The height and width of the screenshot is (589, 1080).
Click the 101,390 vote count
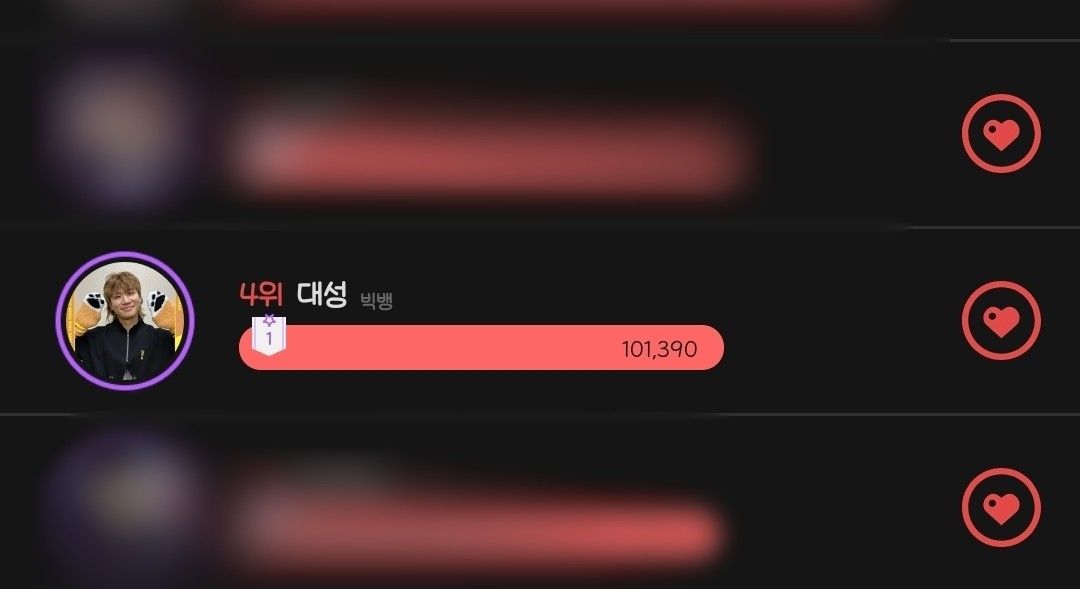tap(659, 349)
